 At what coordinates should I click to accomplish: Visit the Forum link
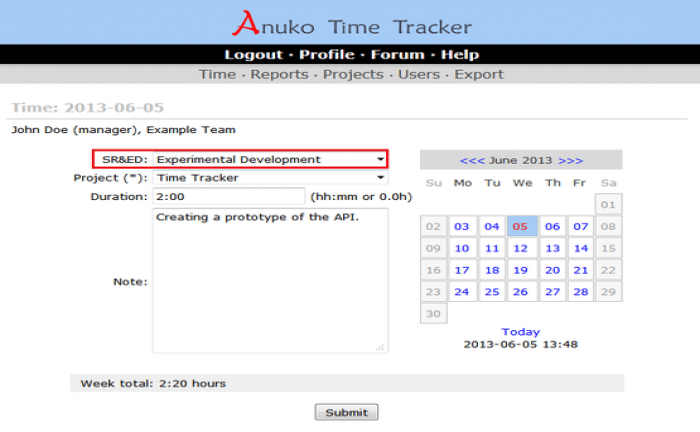click(x=397, y=55)
